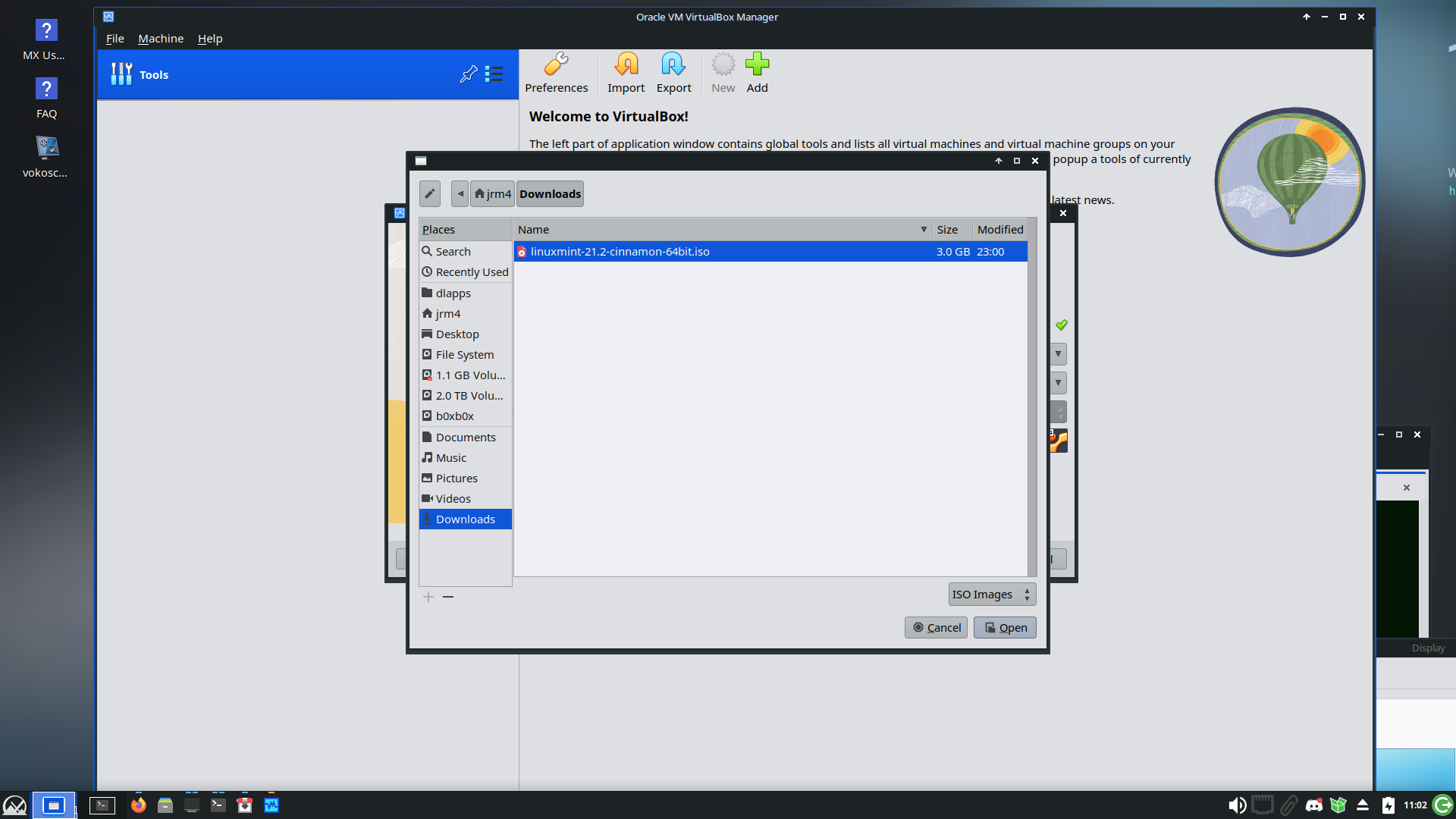
Task: Select File System in Places
Action: pos(465,354)
